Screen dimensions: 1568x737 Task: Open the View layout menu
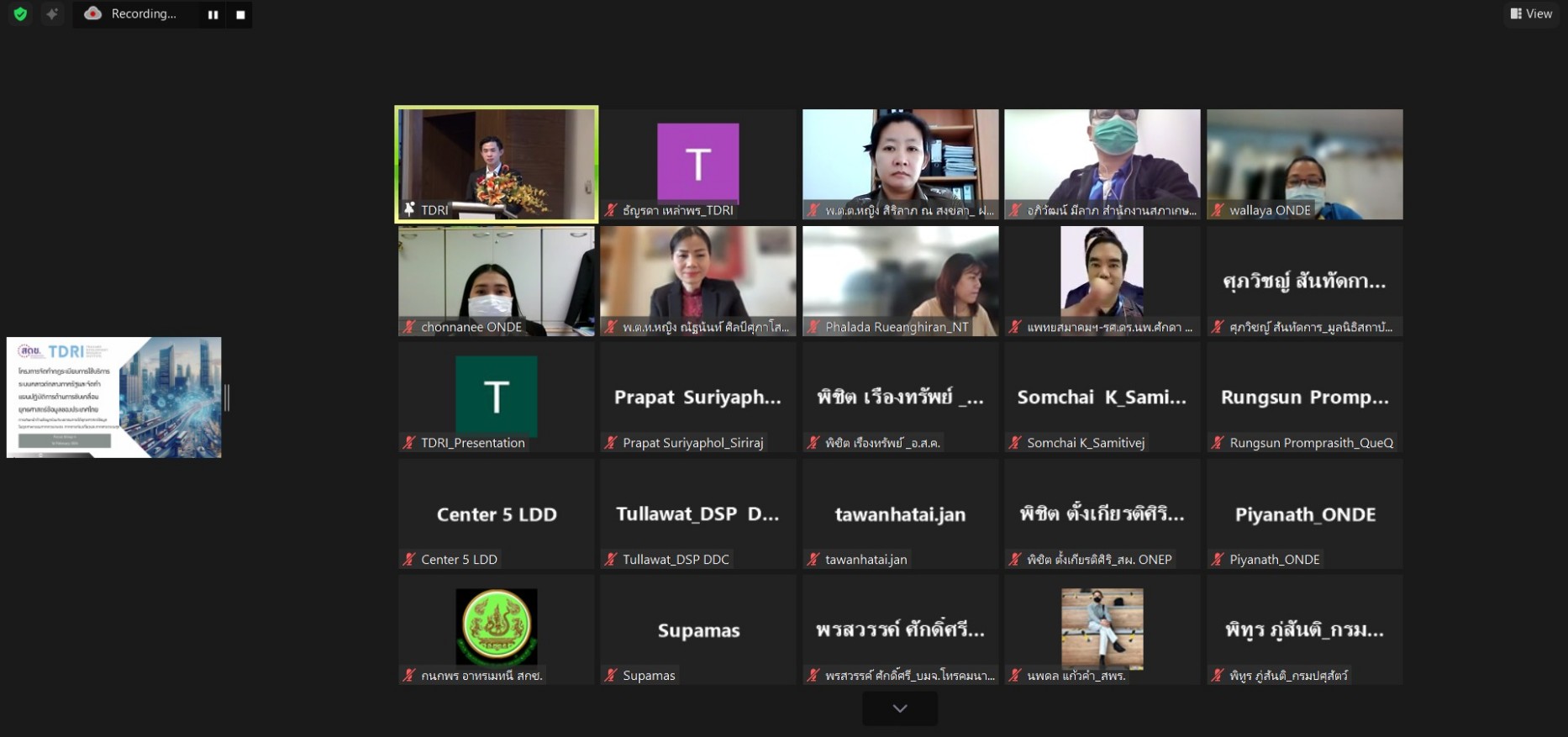point(1531,13)
